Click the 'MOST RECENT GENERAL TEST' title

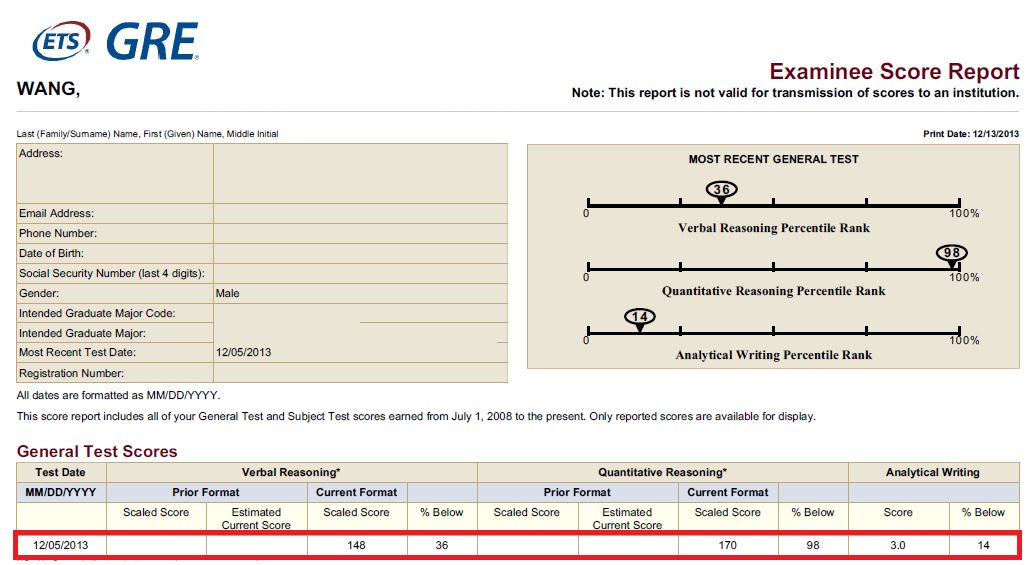point(773,159)
